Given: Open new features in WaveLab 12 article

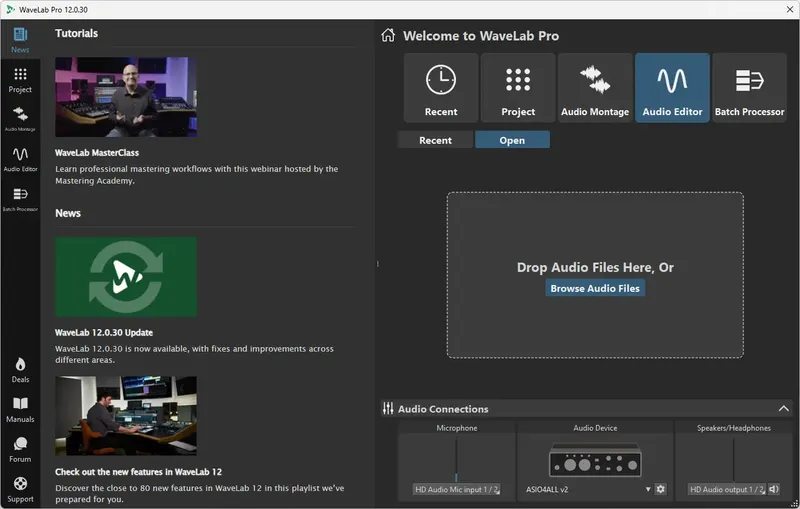Looking at the screenshot, I should click(x=138, y=472).
